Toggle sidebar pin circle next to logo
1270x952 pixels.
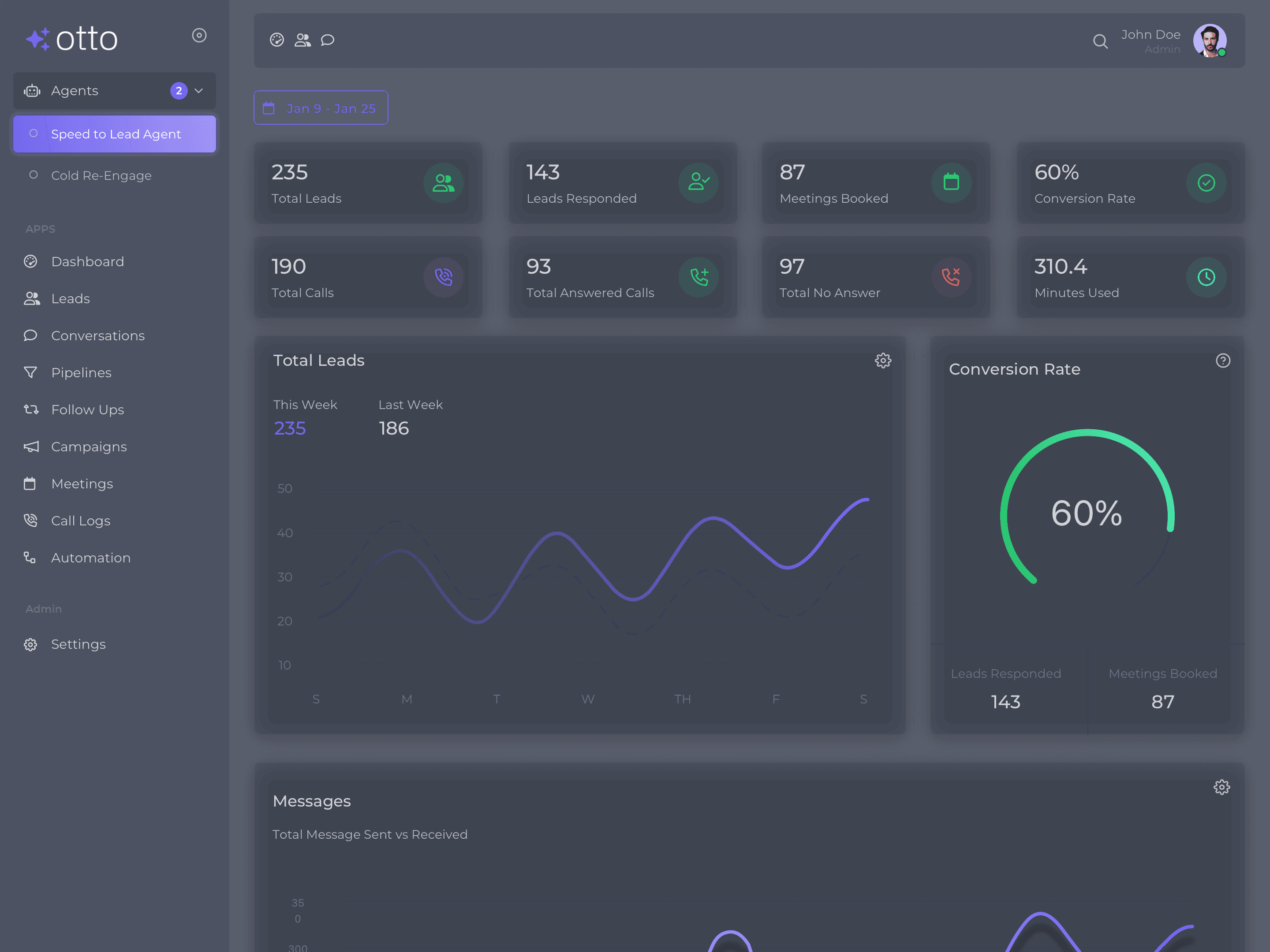click(x=198, y=36)
